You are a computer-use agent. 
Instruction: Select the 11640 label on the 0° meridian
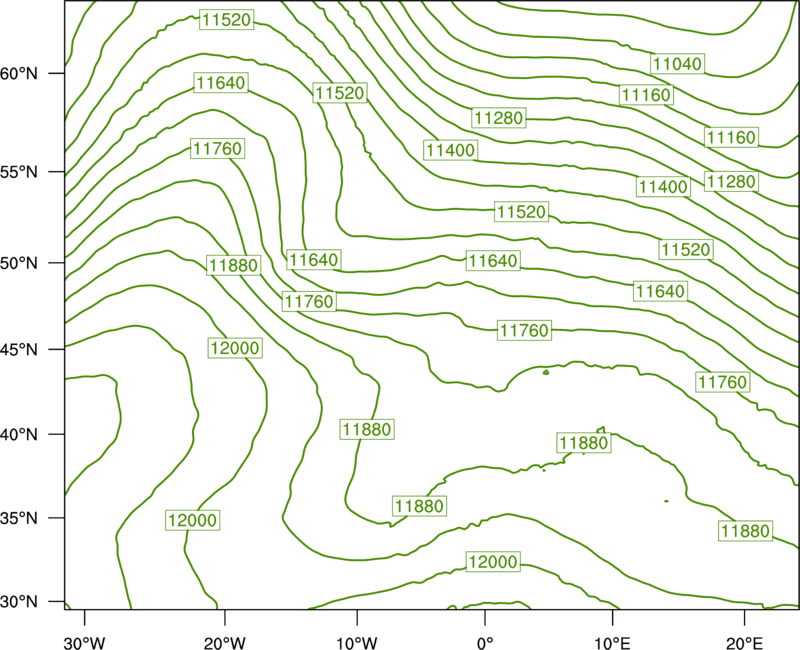pos(493,261)
